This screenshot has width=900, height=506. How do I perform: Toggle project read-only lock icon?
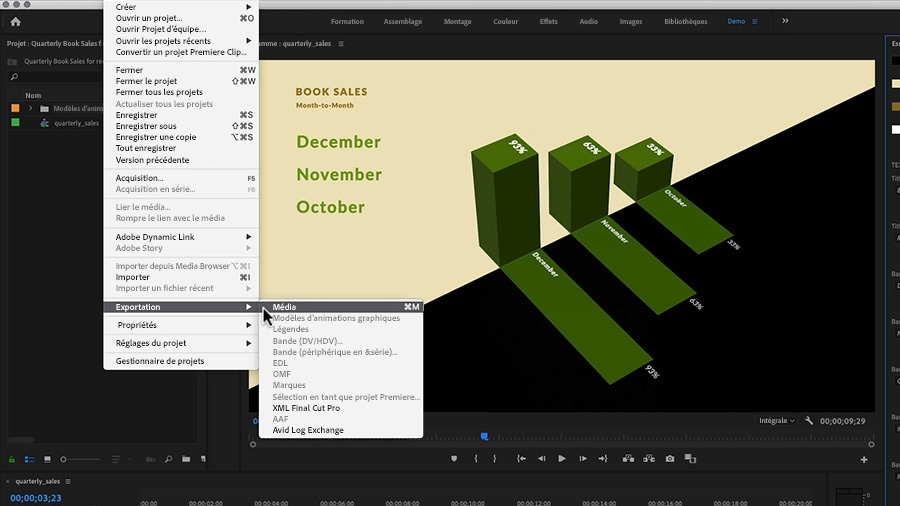11,459
